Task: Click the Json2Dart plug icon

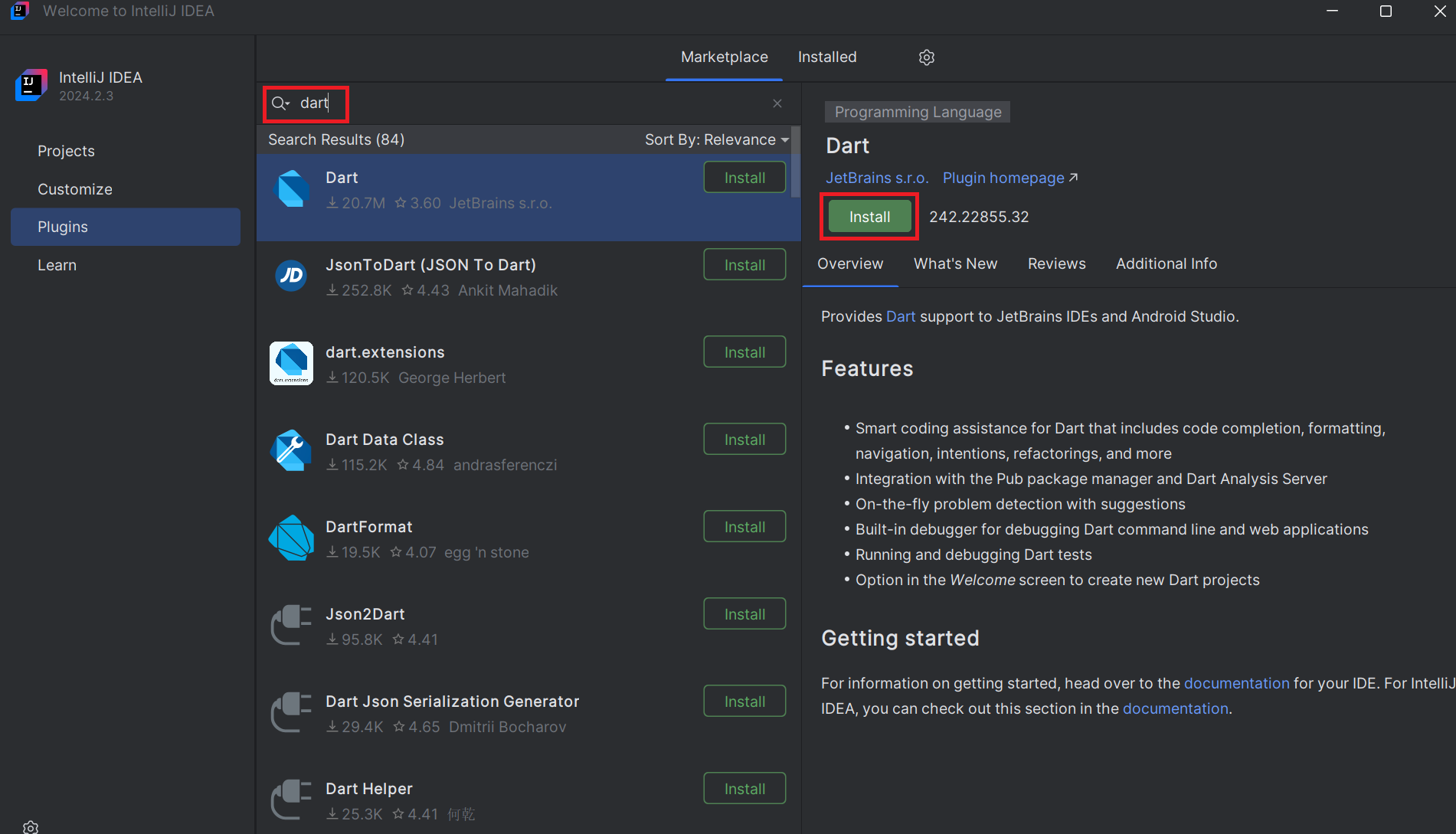Action: pyautogui.click(x=291, y=625)
